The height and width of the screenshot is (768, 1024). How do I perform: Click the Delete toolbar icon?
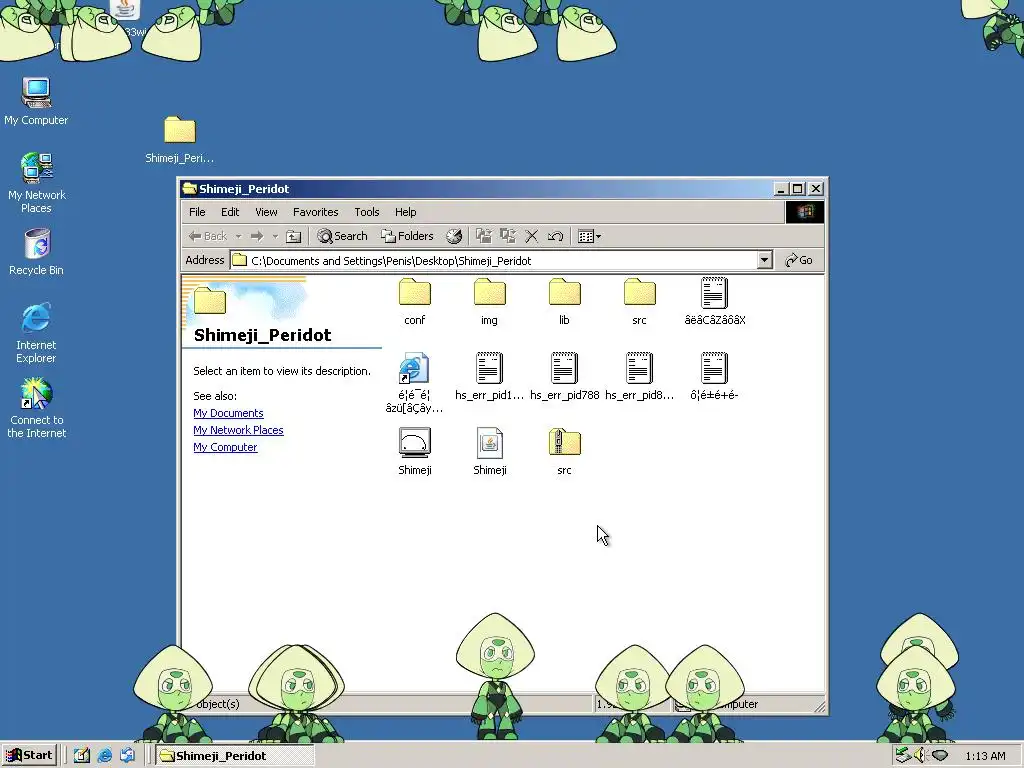(x=532, y=236)
